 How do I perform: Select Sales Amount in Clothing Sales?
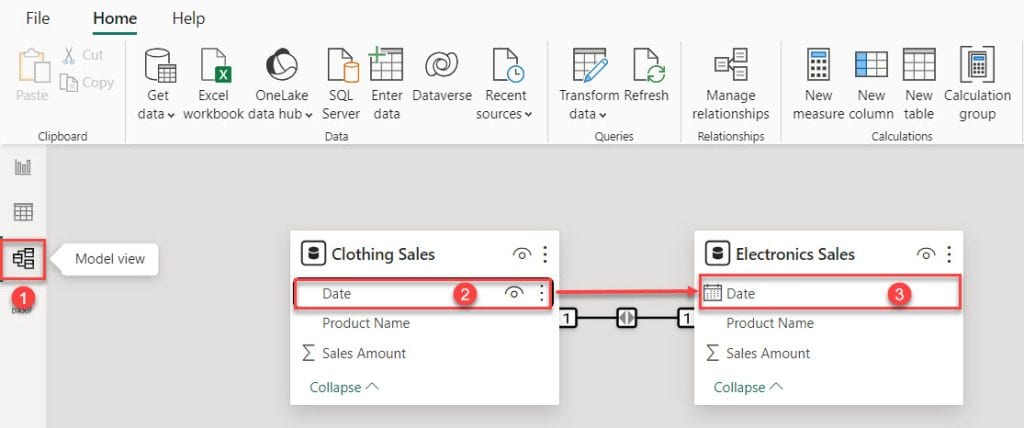pos(364,354)
